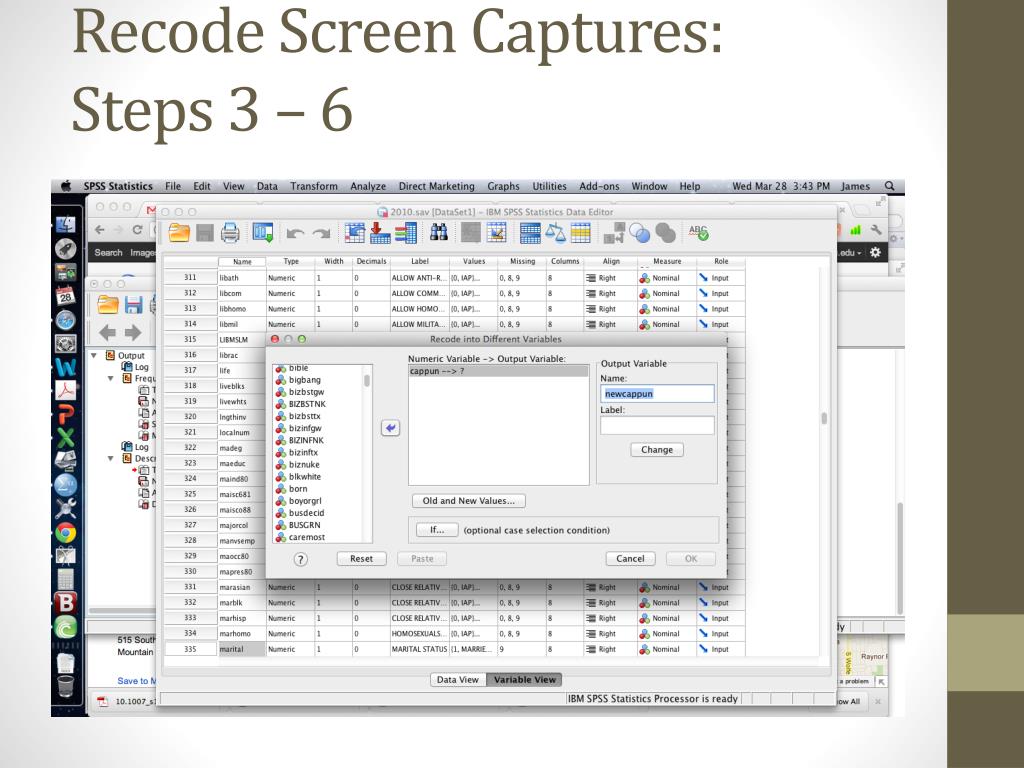Open the Add-ons menu

599,186
